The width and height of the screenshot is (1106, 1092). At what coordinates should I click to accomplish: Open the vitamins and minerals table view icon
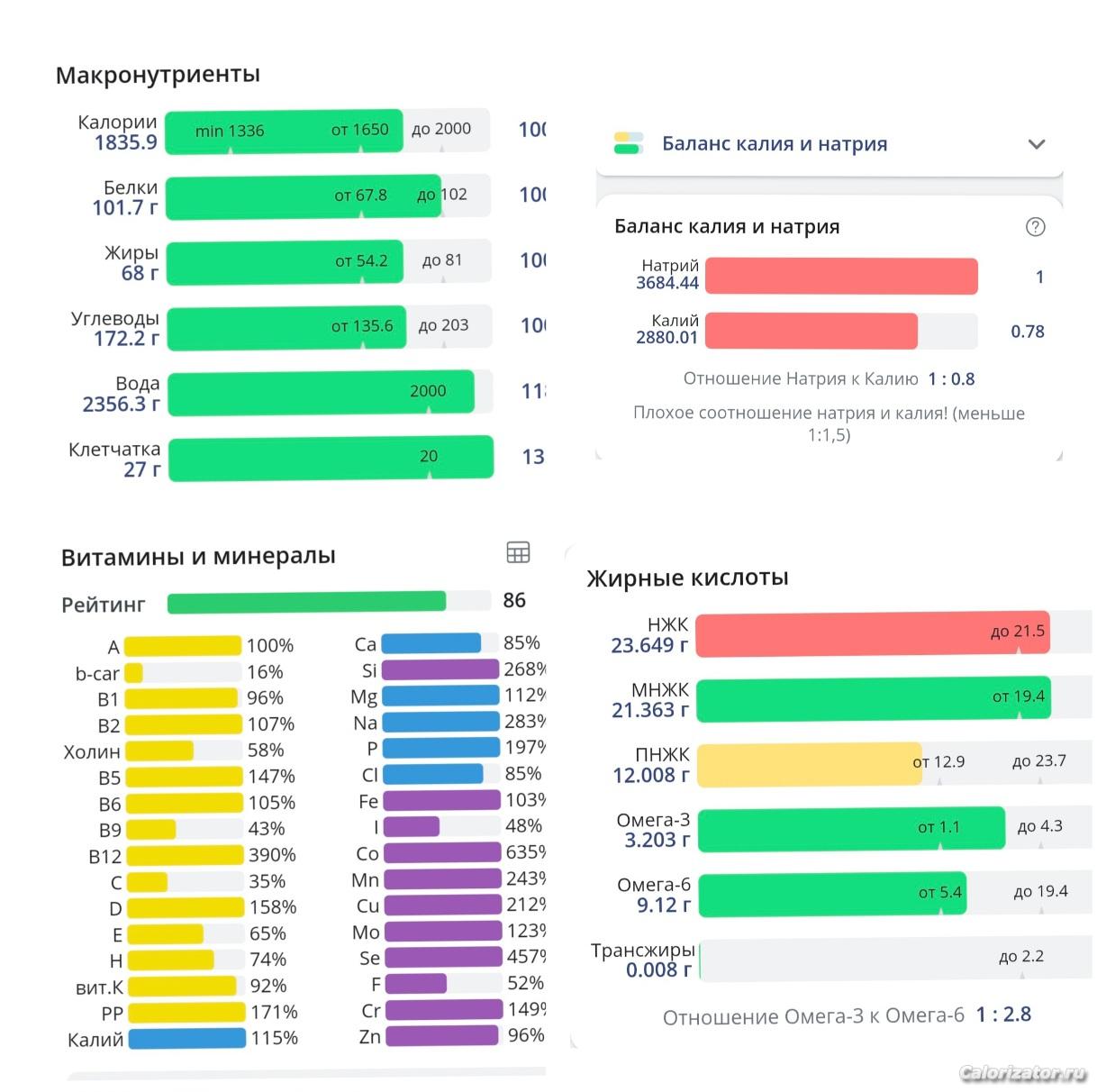(x=518, y=552)
